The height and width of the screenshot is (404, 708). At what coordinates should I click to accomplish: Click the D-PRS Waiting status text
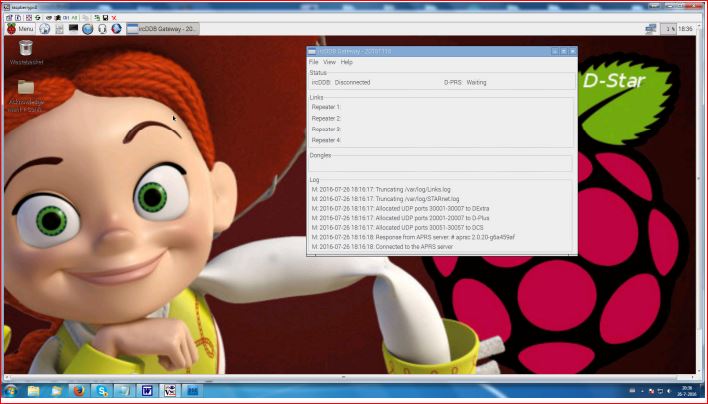(x=465, y=82)
